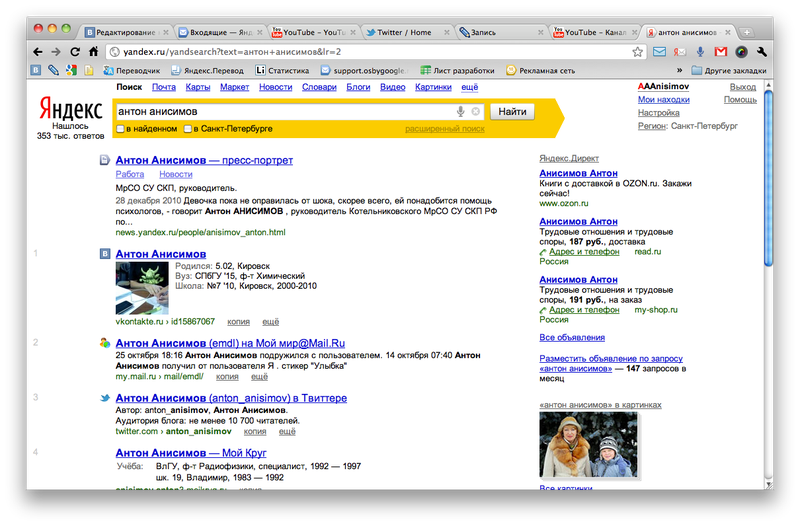The width and height of the screenshot is (800, 526).
Task: Click the browser address bar
Action: (375, 52)
